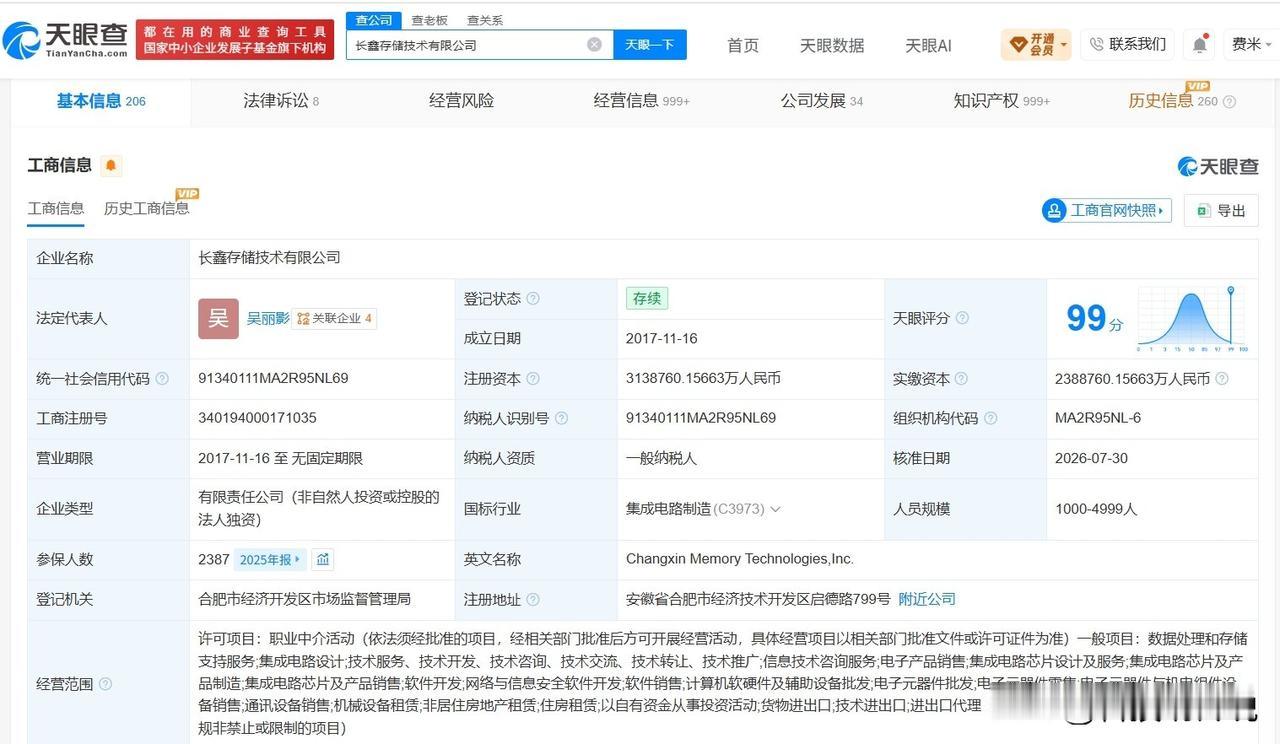Viewport: 1280px width, 744px height.
Task: Expand the 2025年报 annual report selector
Action: click(x=270, y=560)
